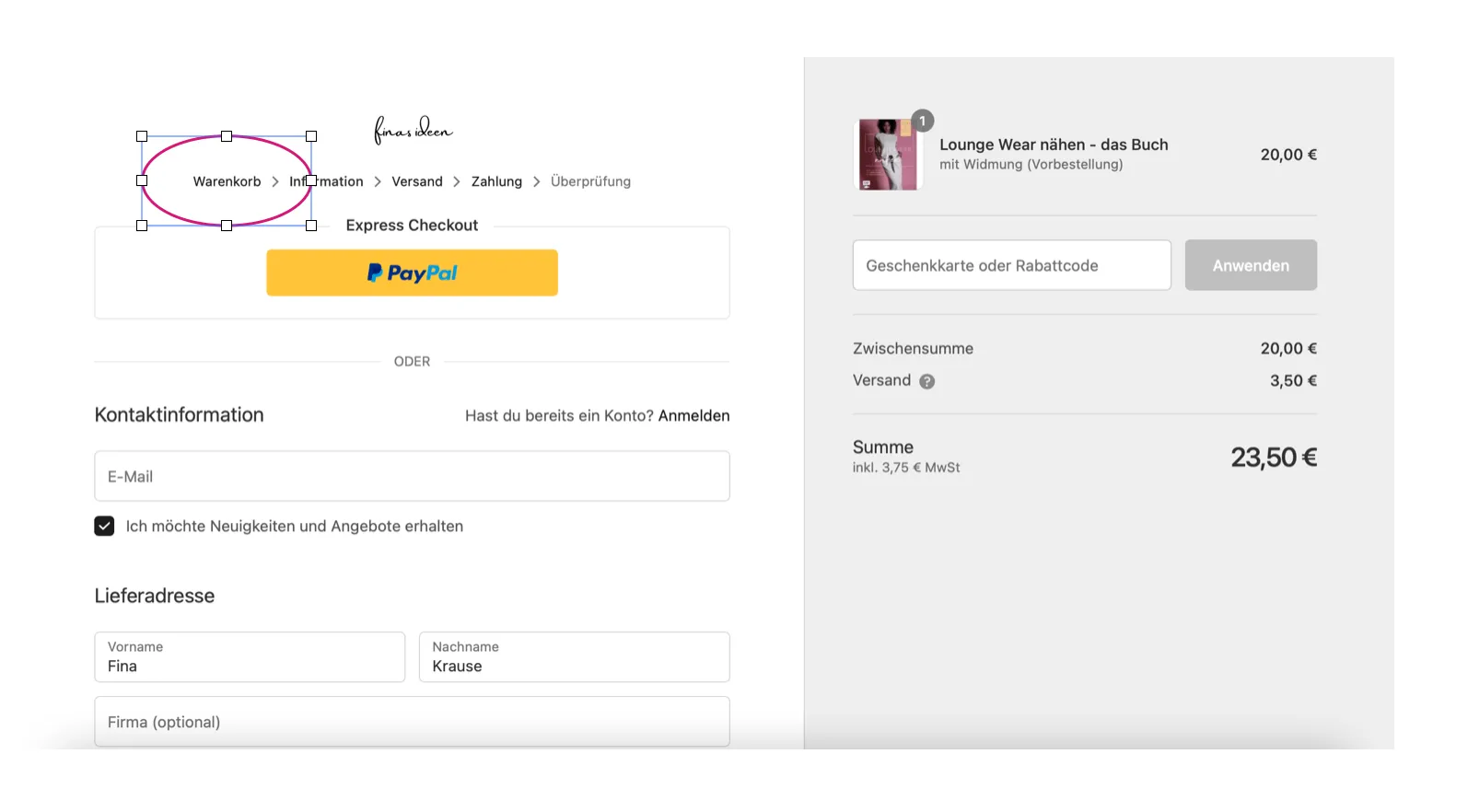Click the Geschenkkarte oder Rabattcode field

point(1012,265)
